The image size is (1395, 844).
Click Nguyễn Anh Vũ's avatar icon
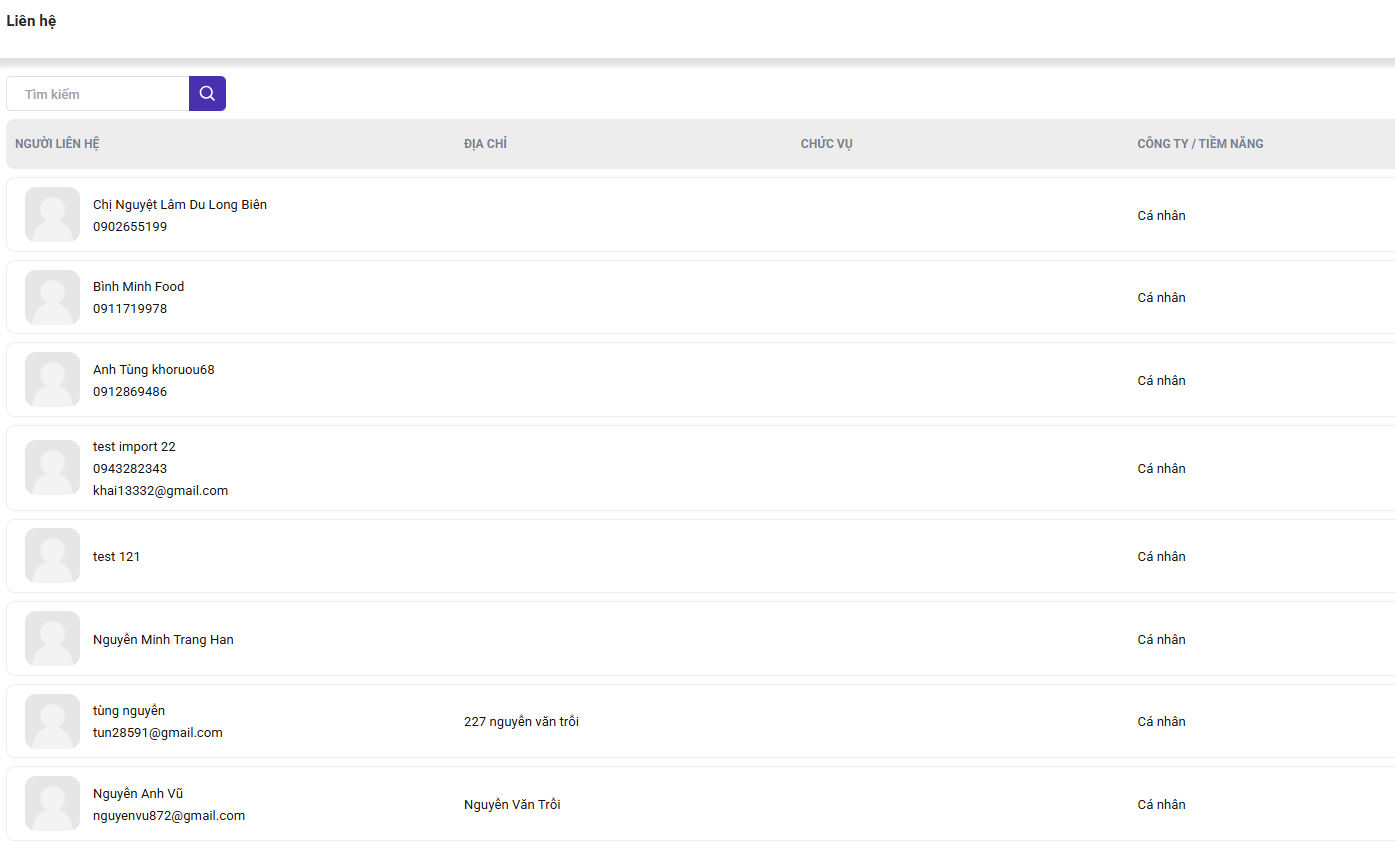(x=52, y=804)
